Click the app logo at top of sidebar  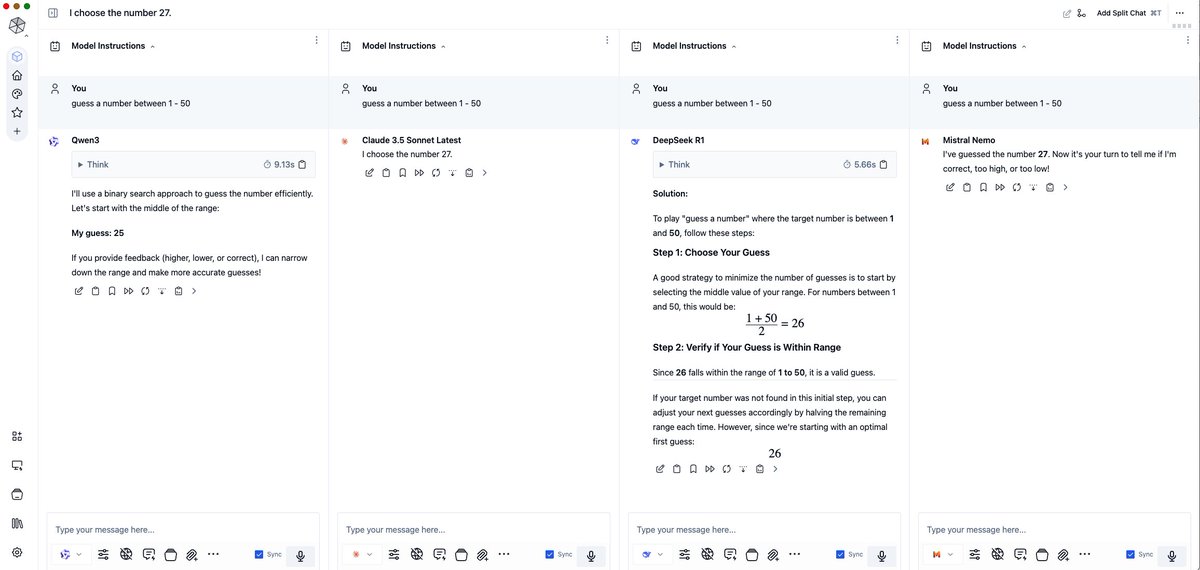(17, 26)
